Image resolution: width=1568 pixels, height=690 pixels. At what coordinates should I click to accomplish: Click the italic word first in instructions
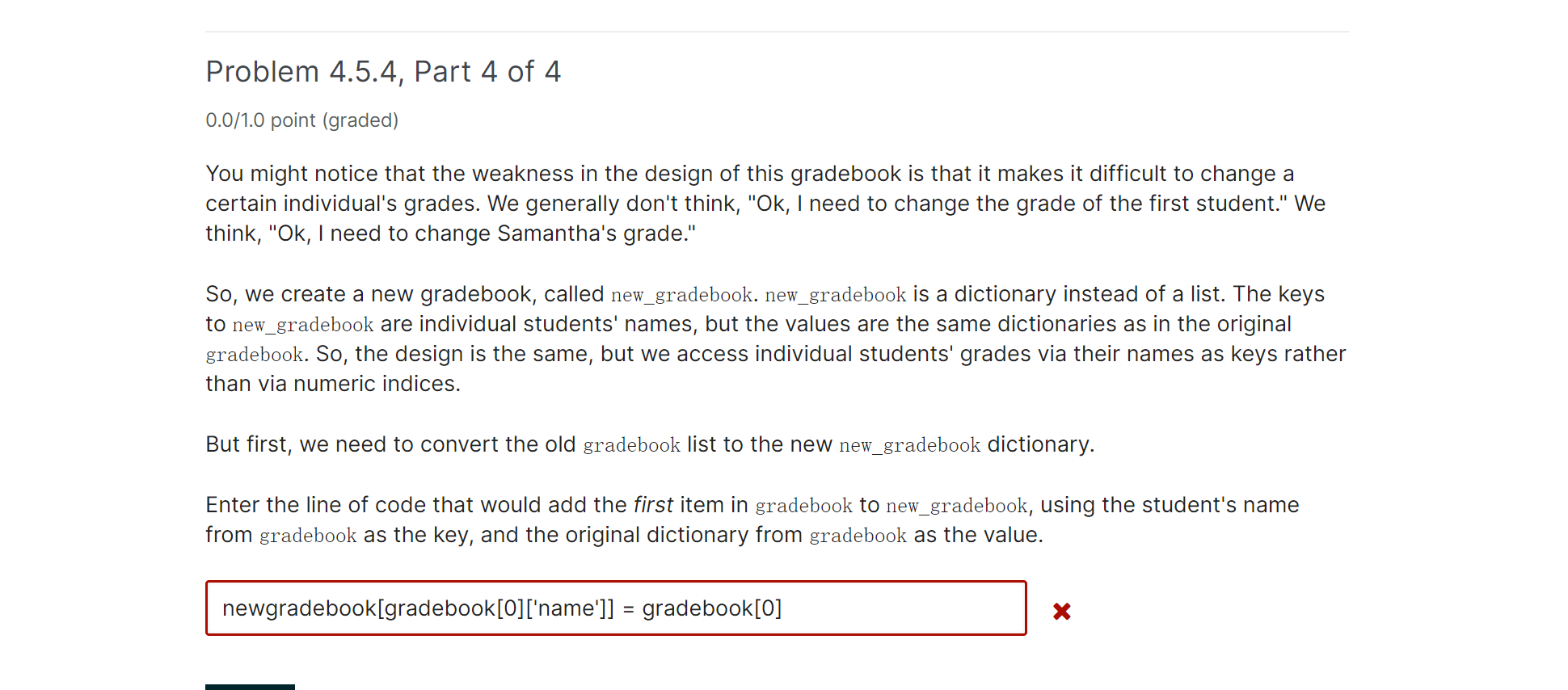click(653, 504)
